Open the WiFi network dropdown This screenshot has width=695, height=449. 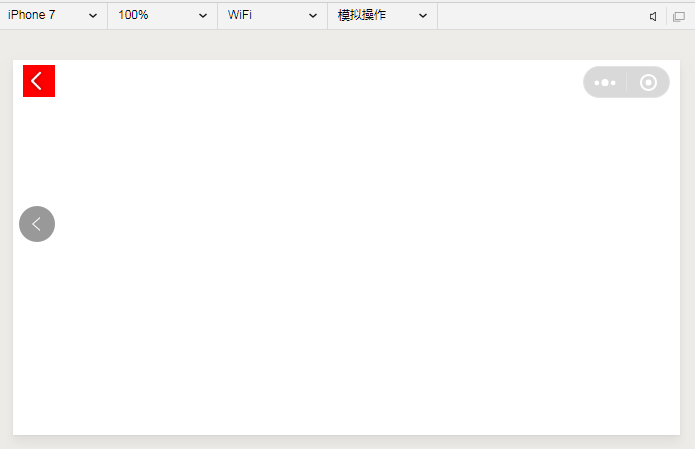point(272,16)
